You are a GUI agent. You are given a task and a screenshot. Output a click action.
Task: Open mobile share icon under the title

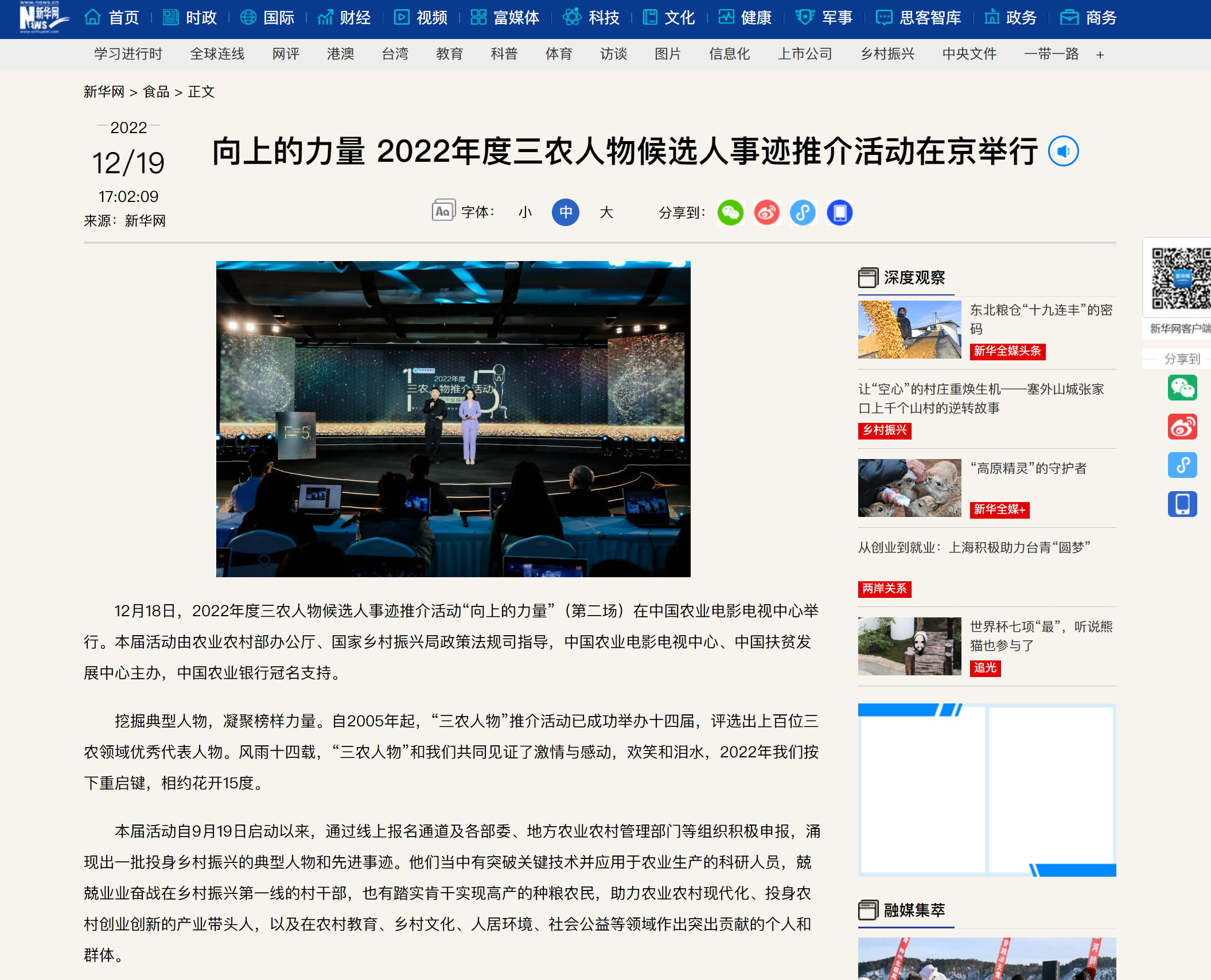pyautogui.click(x=840, y=212)
